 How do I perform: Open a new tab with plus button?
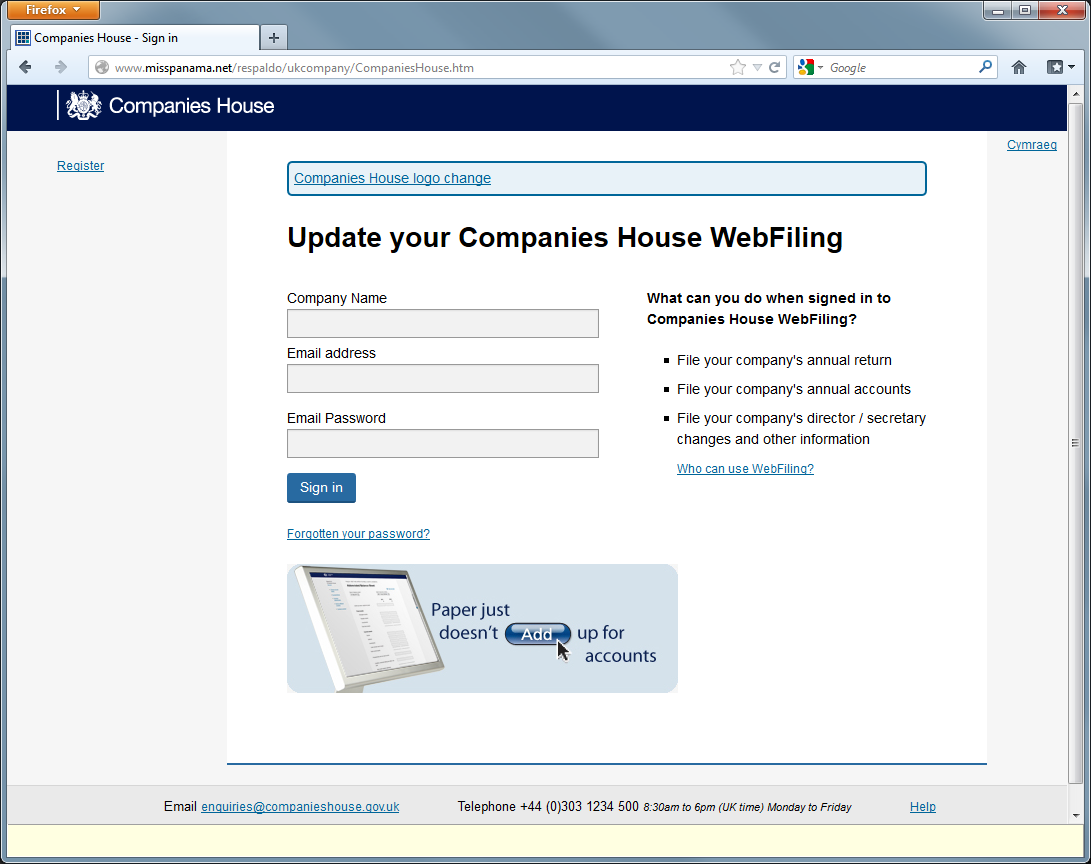(x=273, y=38)
